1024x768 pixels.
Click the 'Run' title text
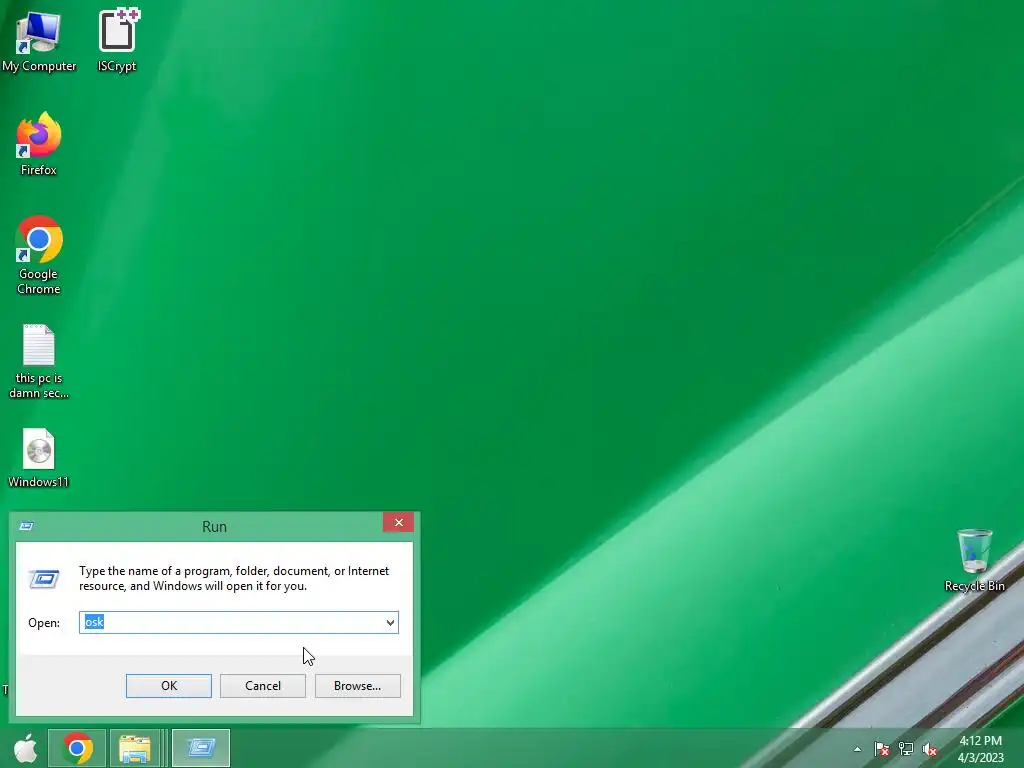(x=214, y=526)
